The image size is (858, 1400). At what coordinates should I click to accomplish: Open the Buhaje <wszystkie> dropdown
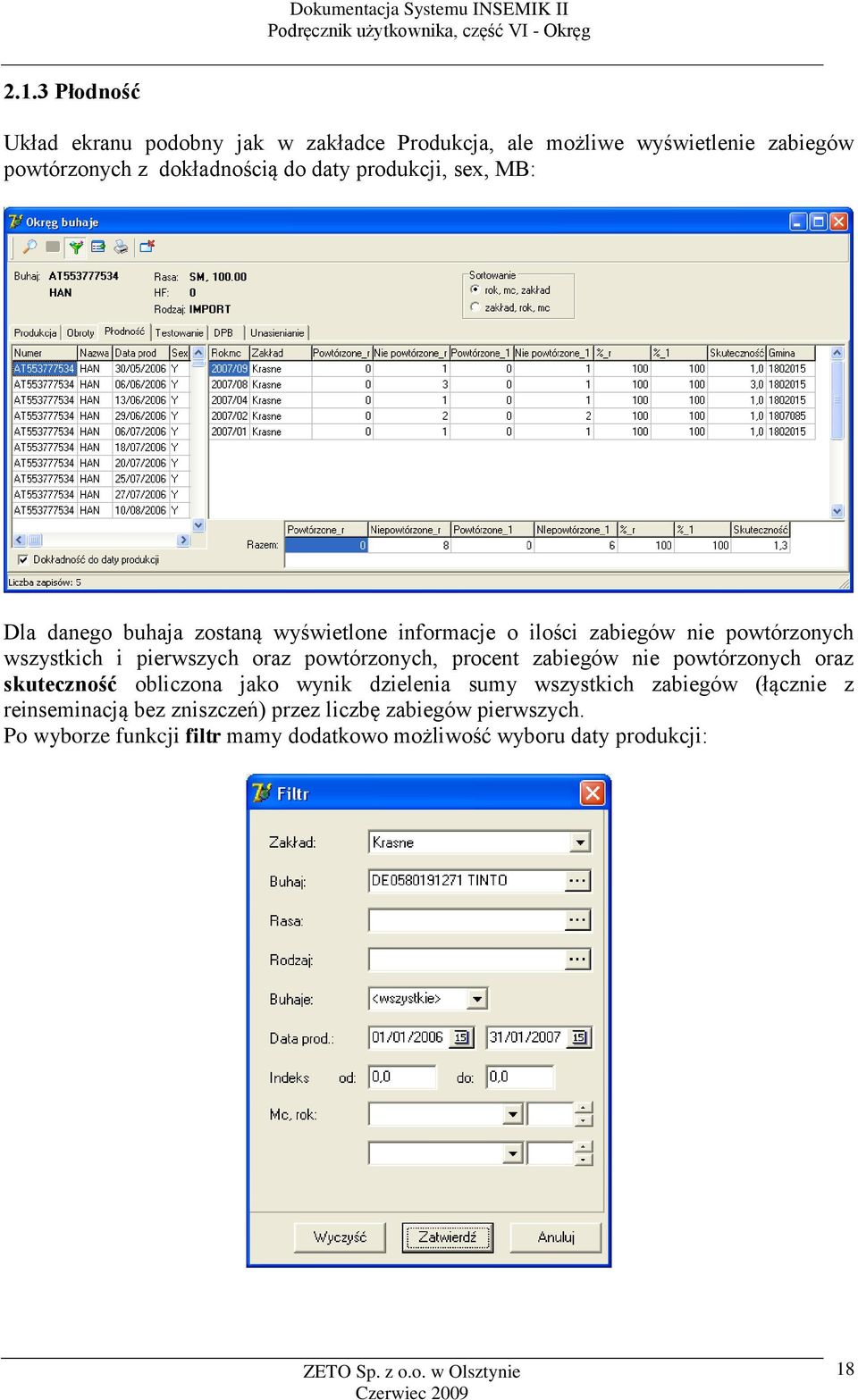click(477, 999)
